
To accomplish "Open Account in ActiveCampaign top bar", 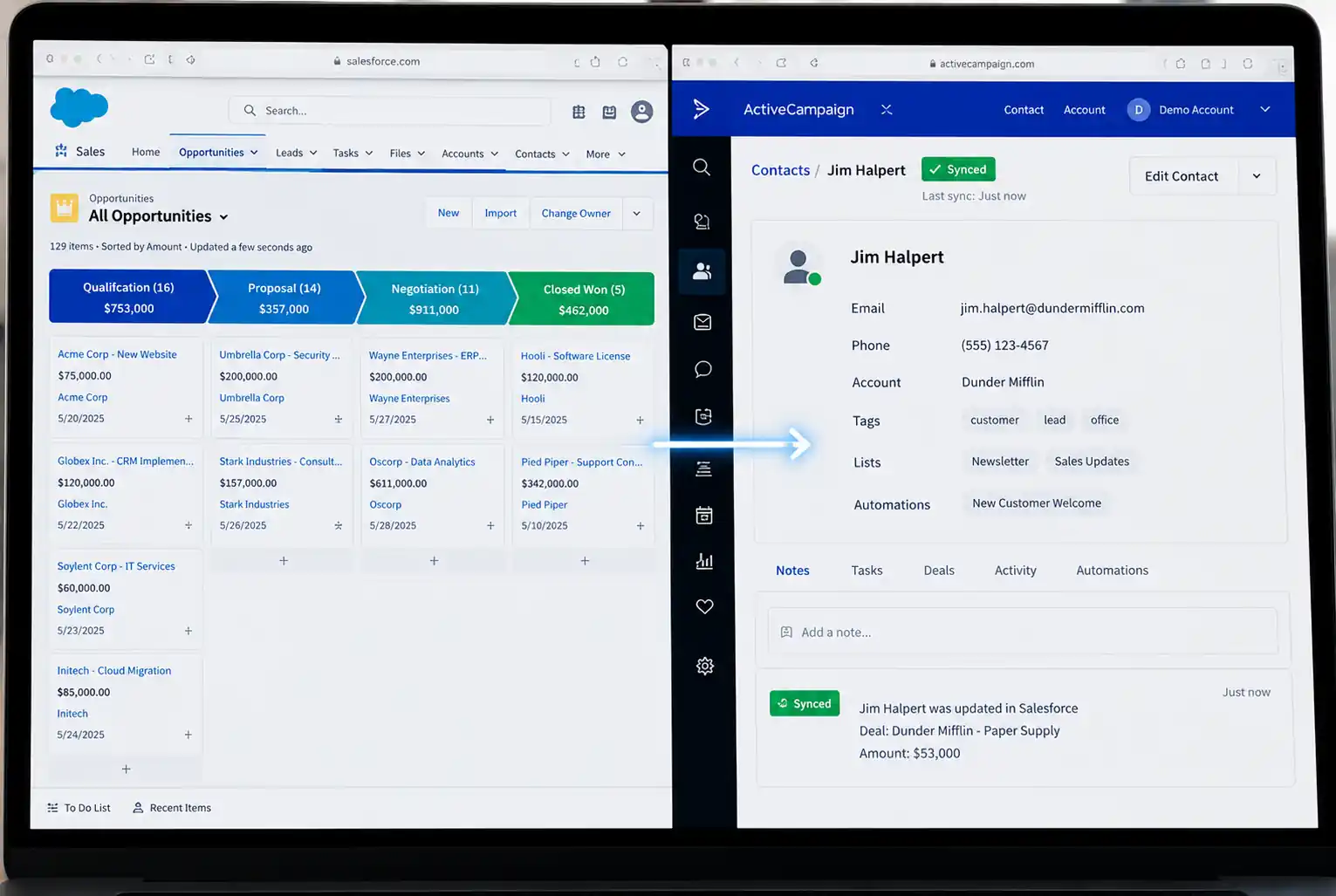I will tap(1085, 110).
